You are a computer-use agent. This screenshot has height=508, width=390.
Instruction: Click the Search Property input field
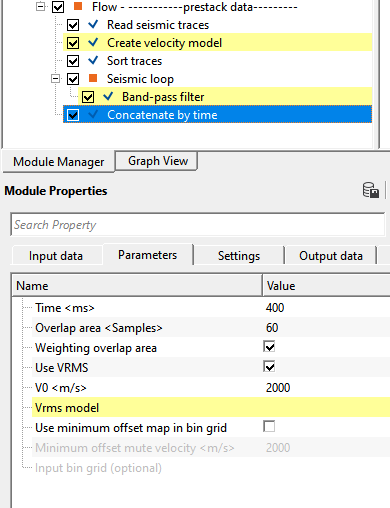(x=198, y=225)
